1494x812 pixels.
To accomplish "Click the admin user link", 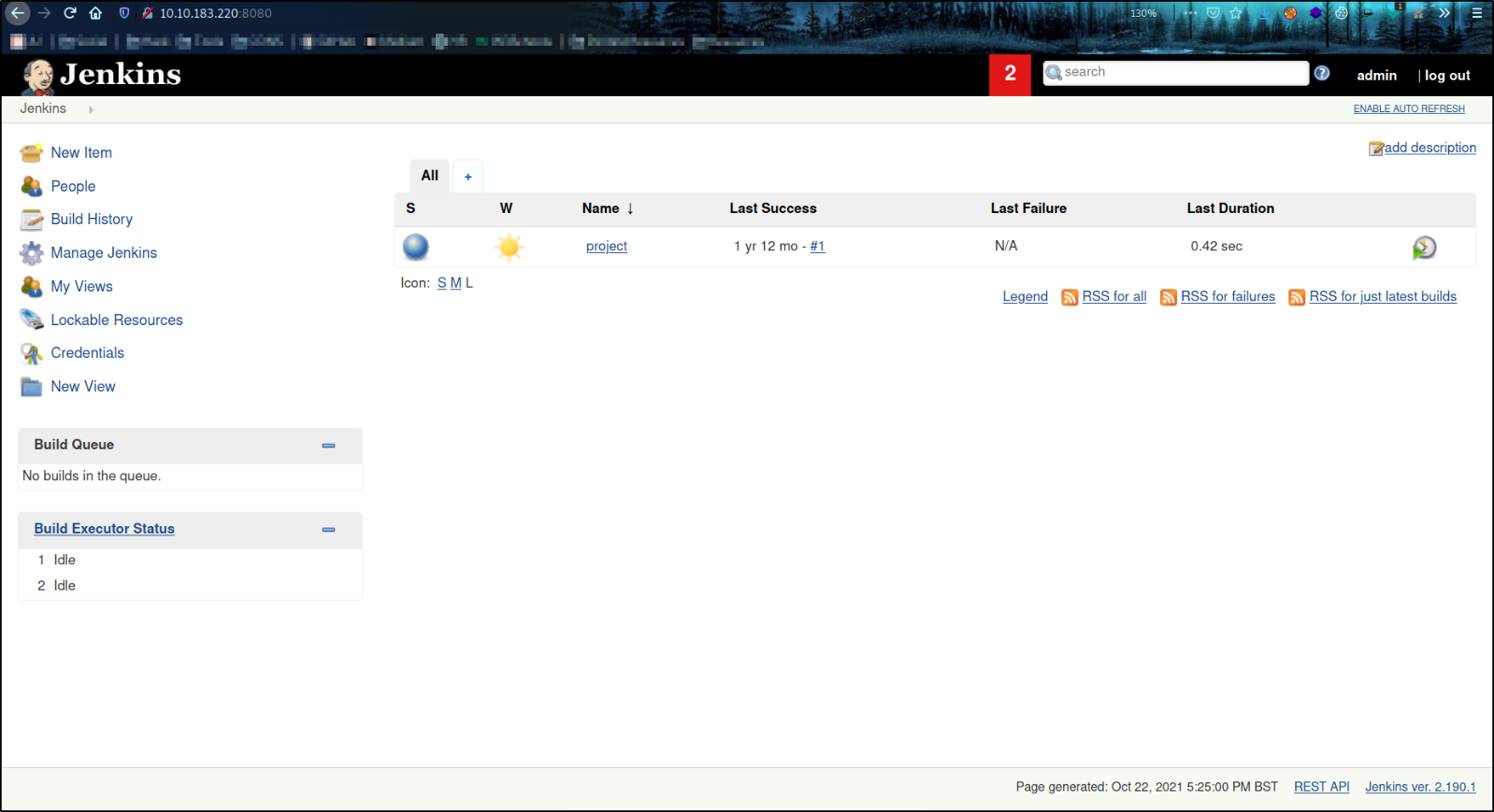I will tap(1376, 76).
